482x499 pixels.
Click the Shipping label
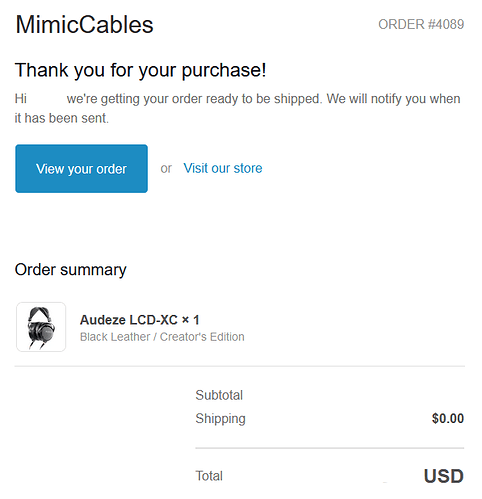coord(220,418)
